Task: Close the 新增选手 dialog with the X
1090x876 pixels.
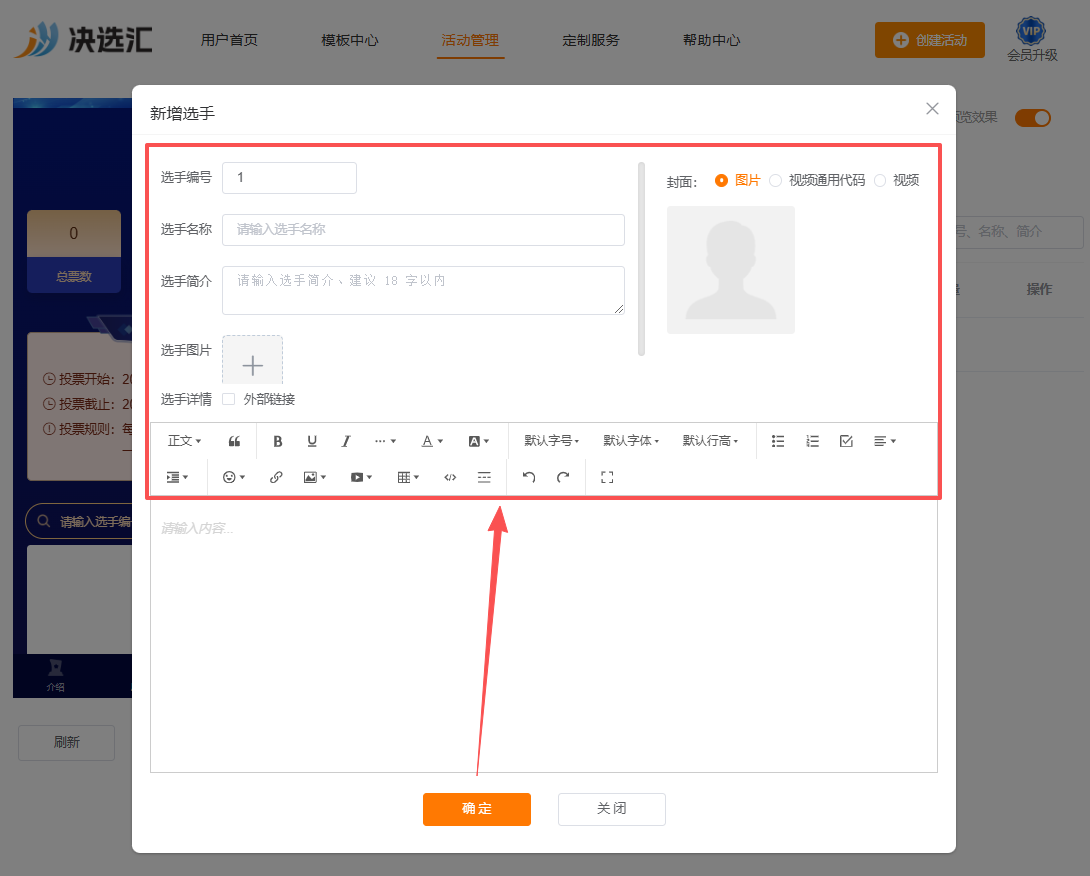Action: click(932, 108)
